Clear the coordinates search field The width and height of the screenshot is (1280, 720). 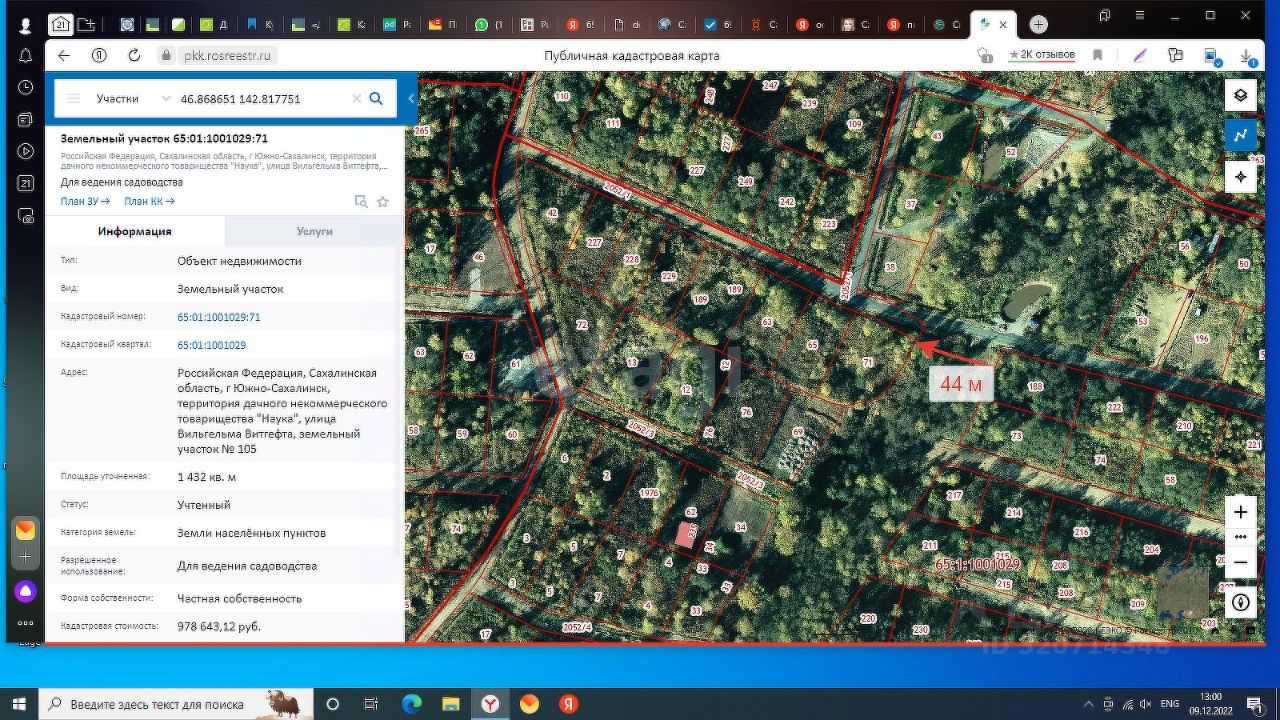point(356,99)
